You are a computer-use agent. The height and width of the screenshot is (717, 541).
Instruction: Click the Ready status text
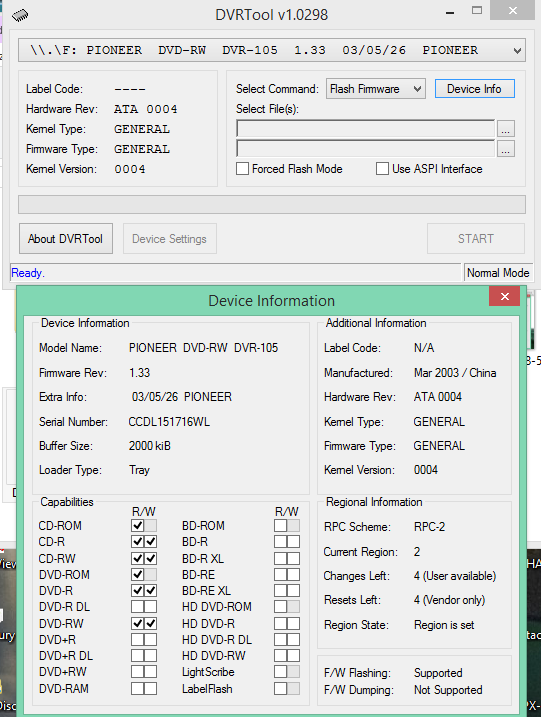pos(27,273)
